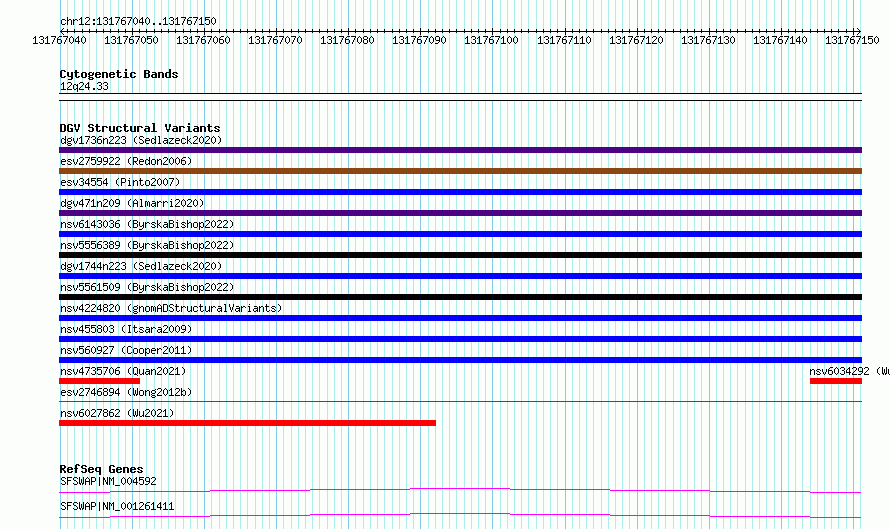Click the blue nsv6143036 variant bar
The width and height of the screenshot is (890, 529).
pos(460,234)
